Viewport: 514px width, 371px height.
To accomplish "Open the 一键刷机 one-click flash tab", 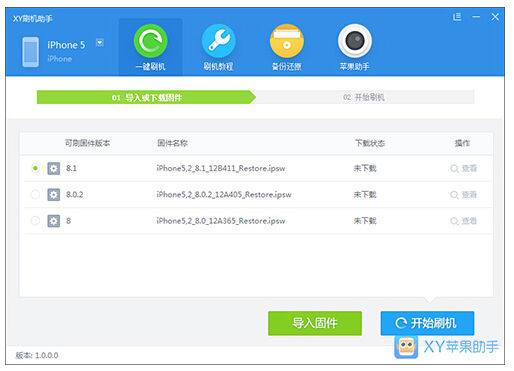I will click(150, 47).
